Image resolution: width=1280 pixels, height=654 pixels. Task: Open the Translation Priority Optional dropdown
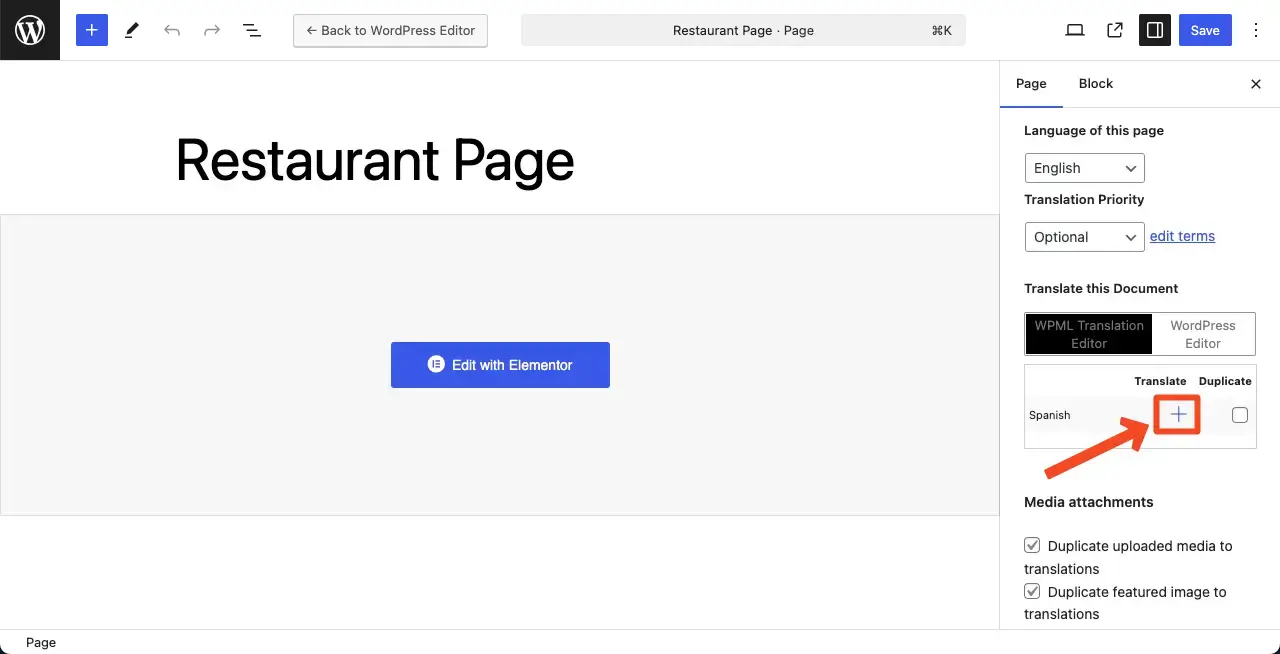coord(1085,237)
